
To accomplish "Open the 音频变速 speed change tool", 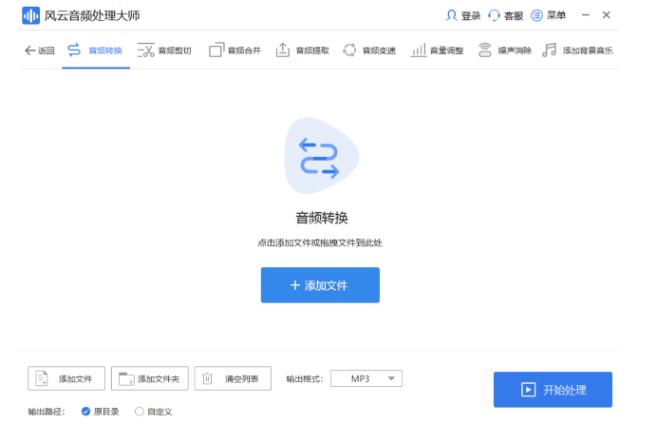I will coord(369,50).
